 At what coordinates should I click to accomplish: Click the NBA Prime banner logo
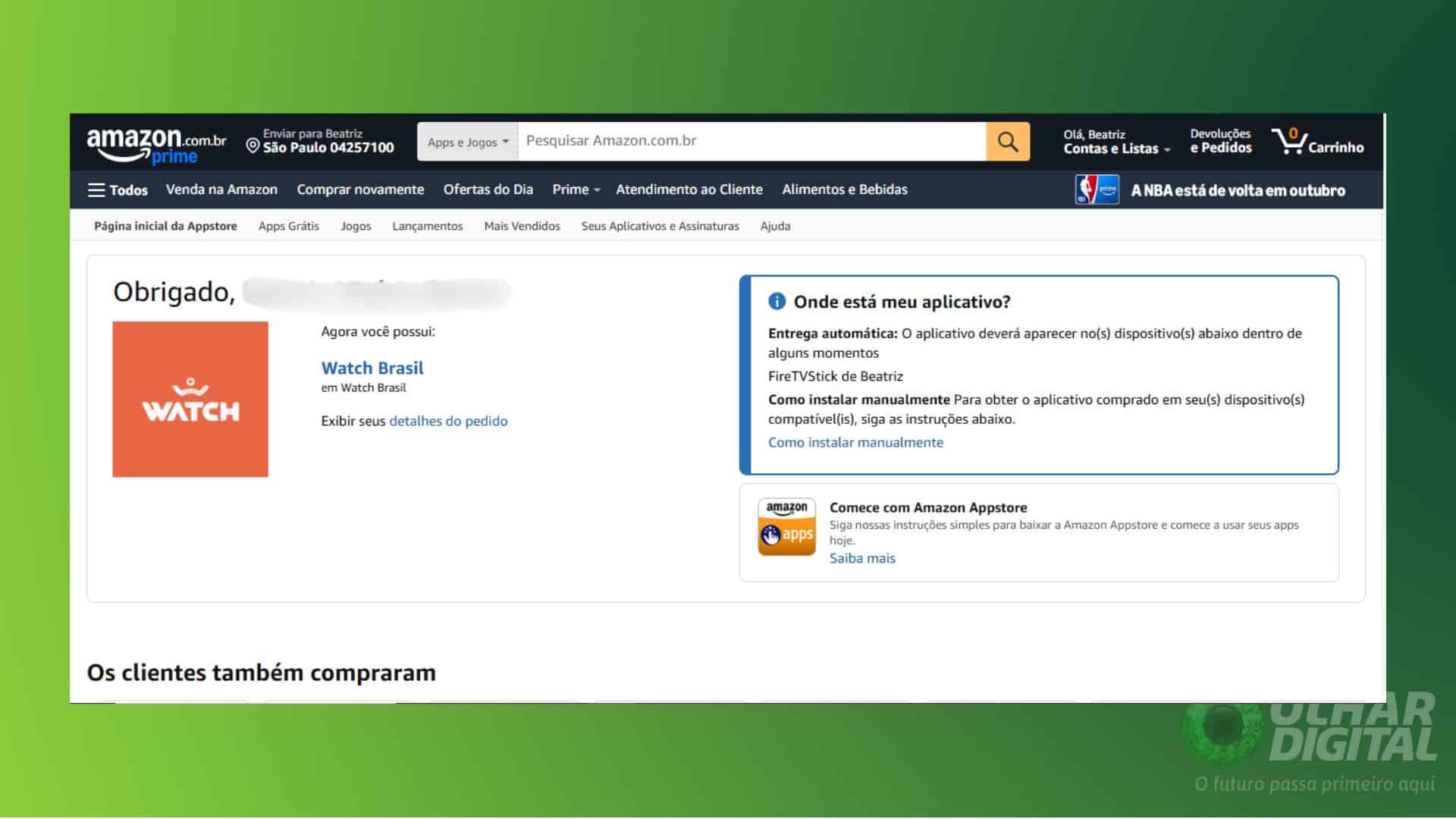pyautogui.click(x=1097, y=190)
